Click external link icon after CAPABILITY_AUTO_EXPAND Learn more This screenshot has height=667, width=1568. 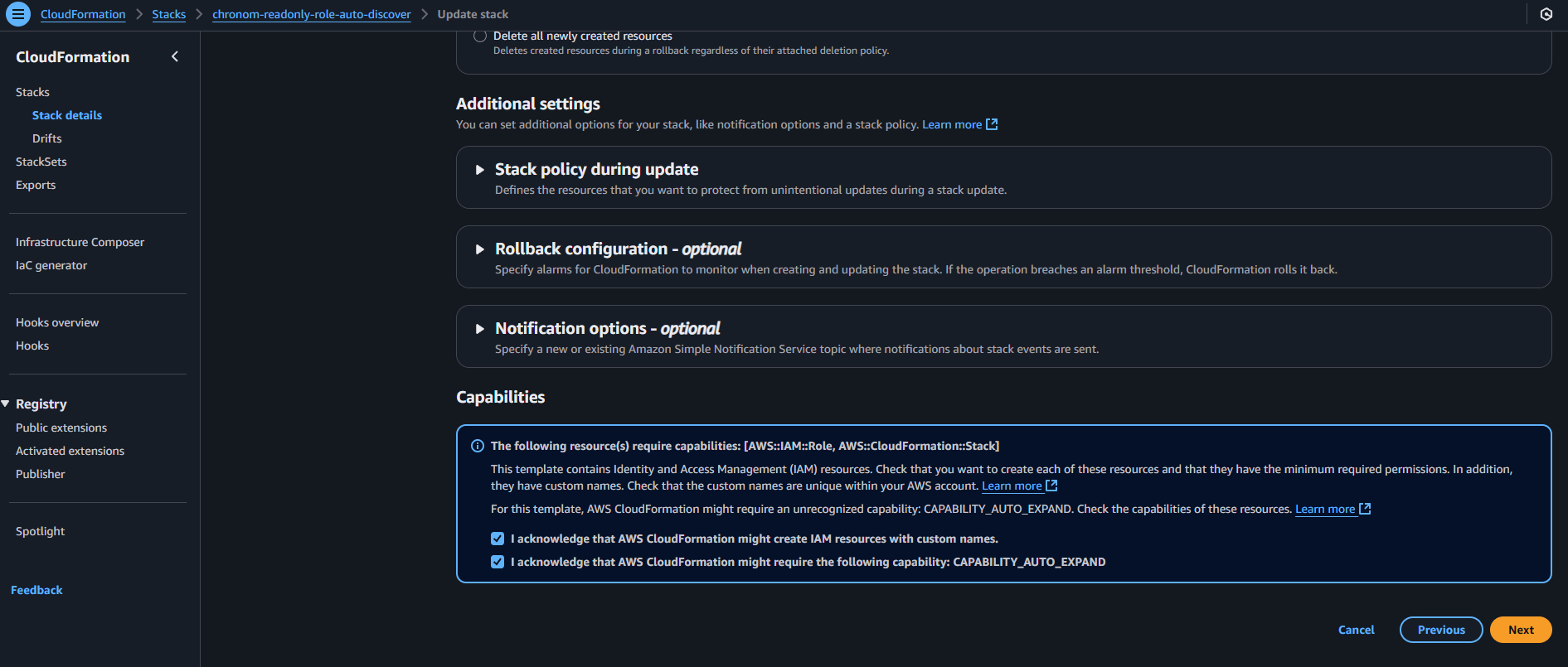point(1365,509)
